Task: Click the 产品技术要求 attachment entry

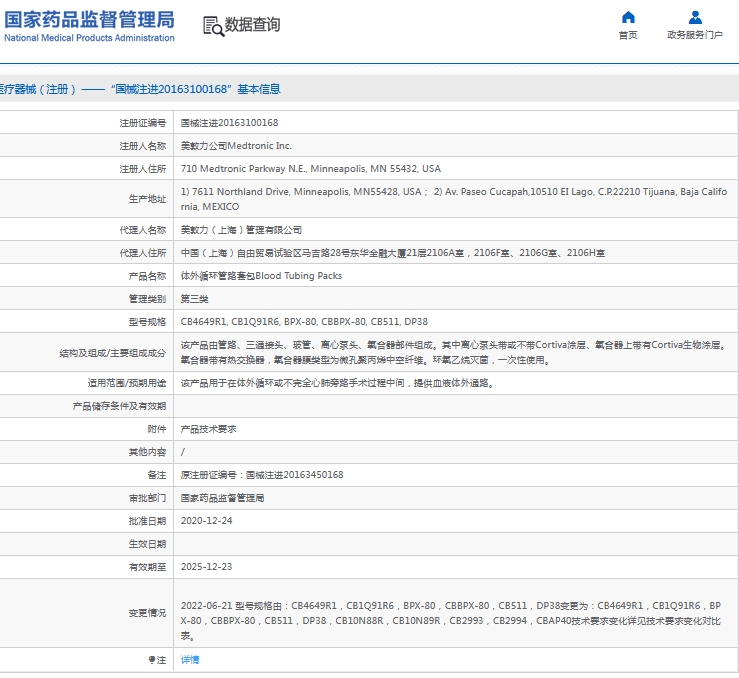Action: [208, 428]
